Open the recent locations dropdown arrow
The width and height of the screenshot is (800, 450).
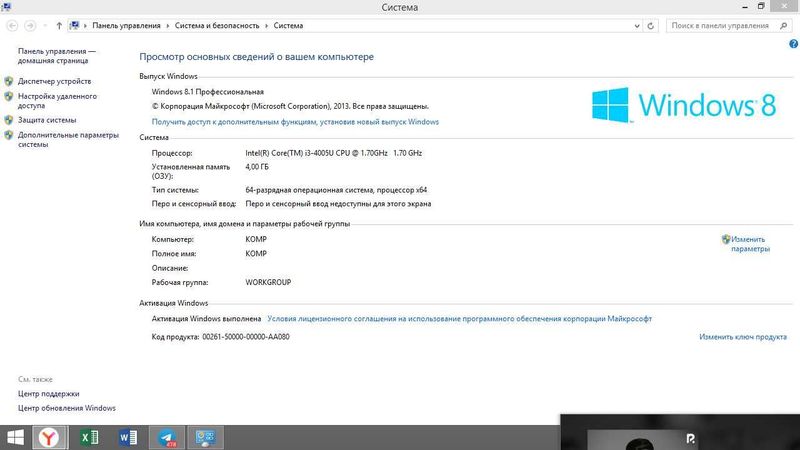[x=45, y=26]
